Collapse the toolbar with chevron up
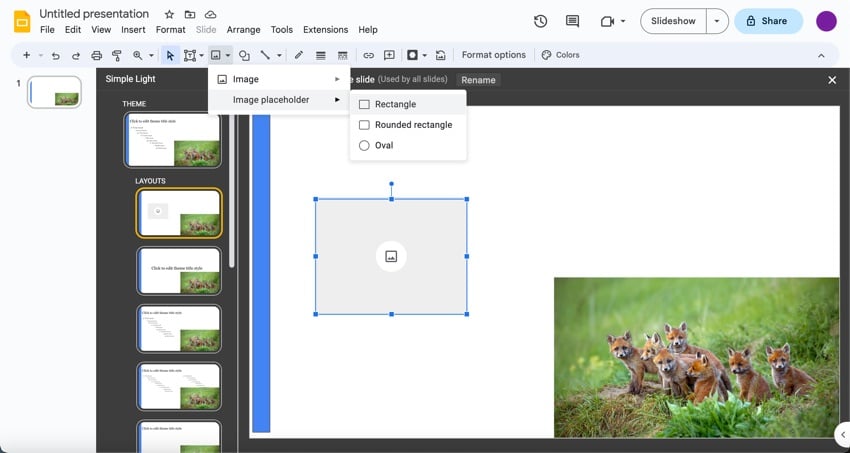Screen dimensions: 850x453 (821, 55)
